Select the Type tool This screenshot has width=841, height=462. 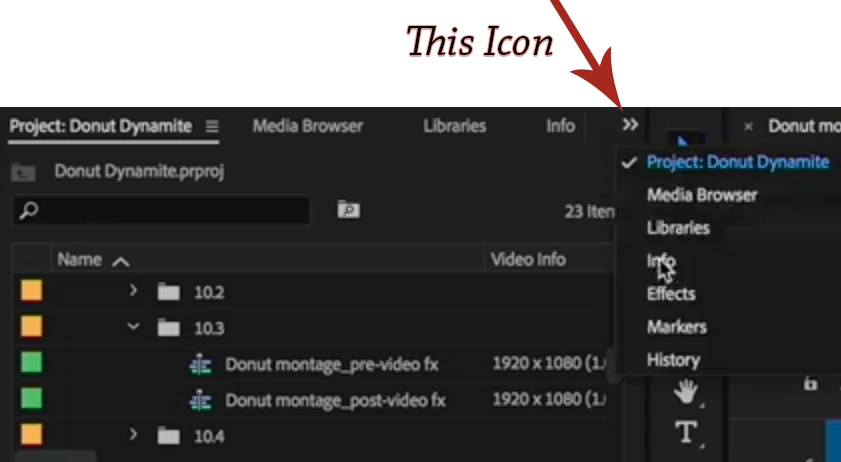point(686,432)
